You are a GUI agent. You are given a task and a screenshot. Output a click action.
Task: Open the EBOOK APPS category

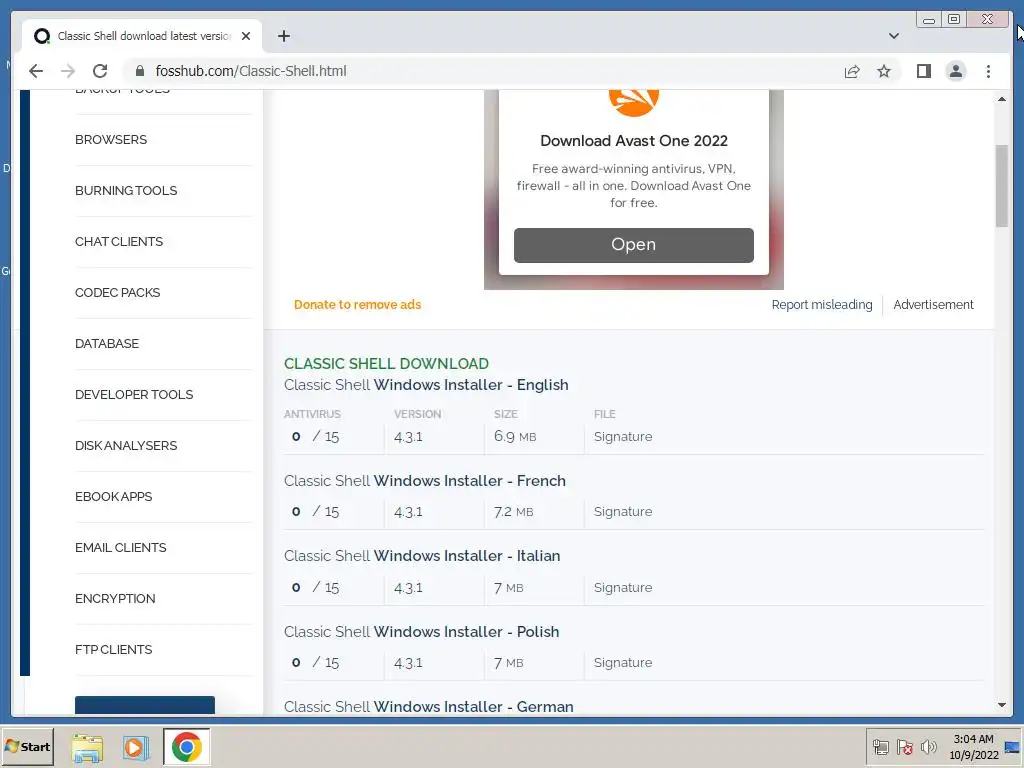[x=114, y=496]
